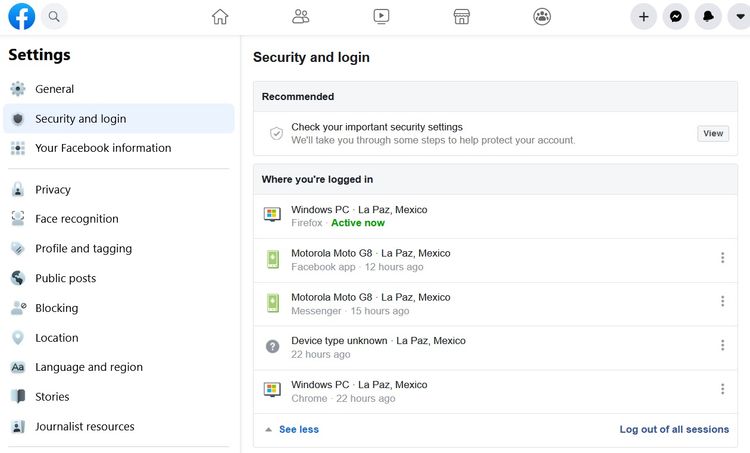
Task: Open options menu for Motorola Messenger session
Action: point(722,301)
